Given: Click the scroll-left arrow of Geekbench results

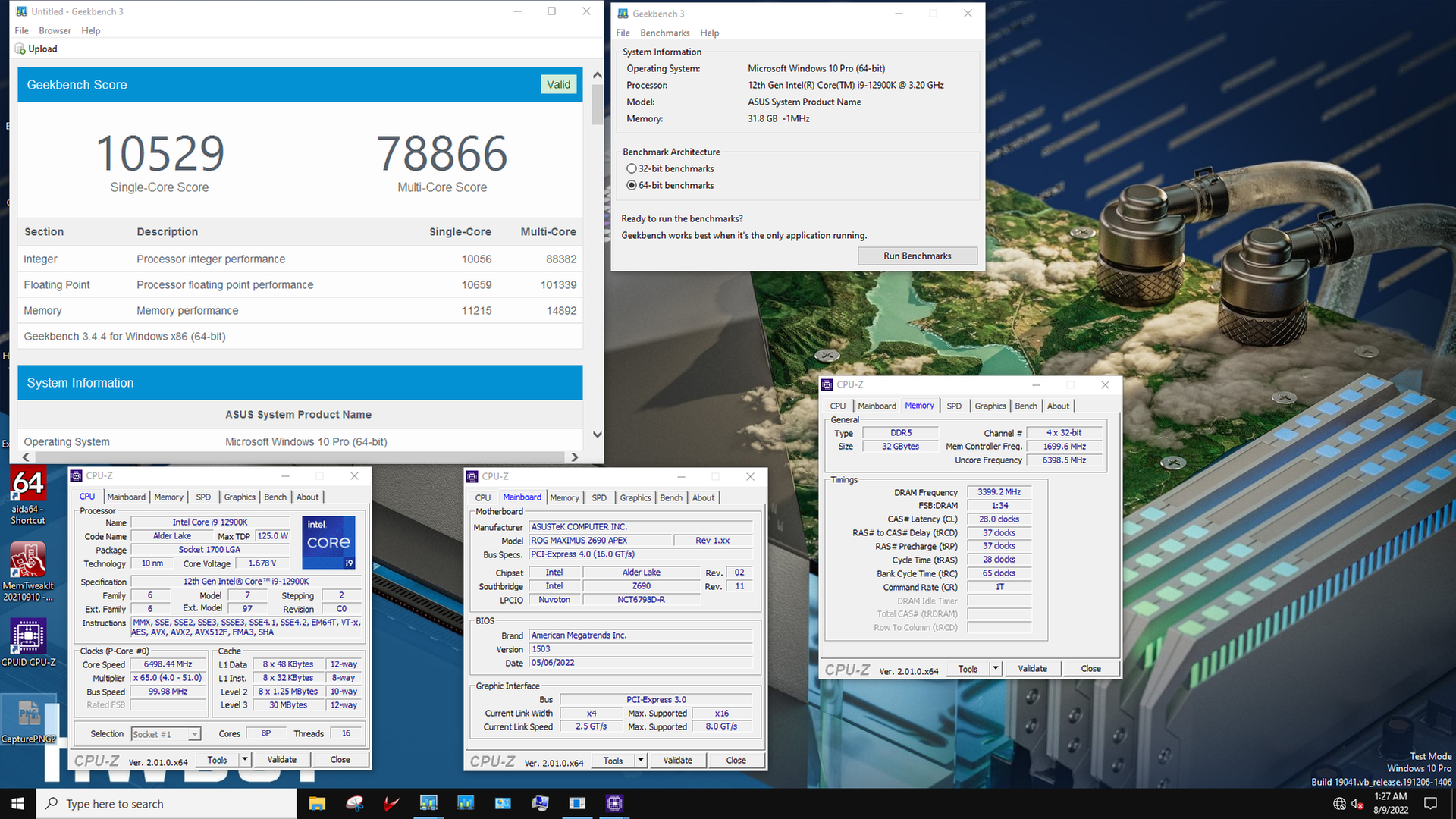Looking at the screenshot, I should [x=27, y=457].
